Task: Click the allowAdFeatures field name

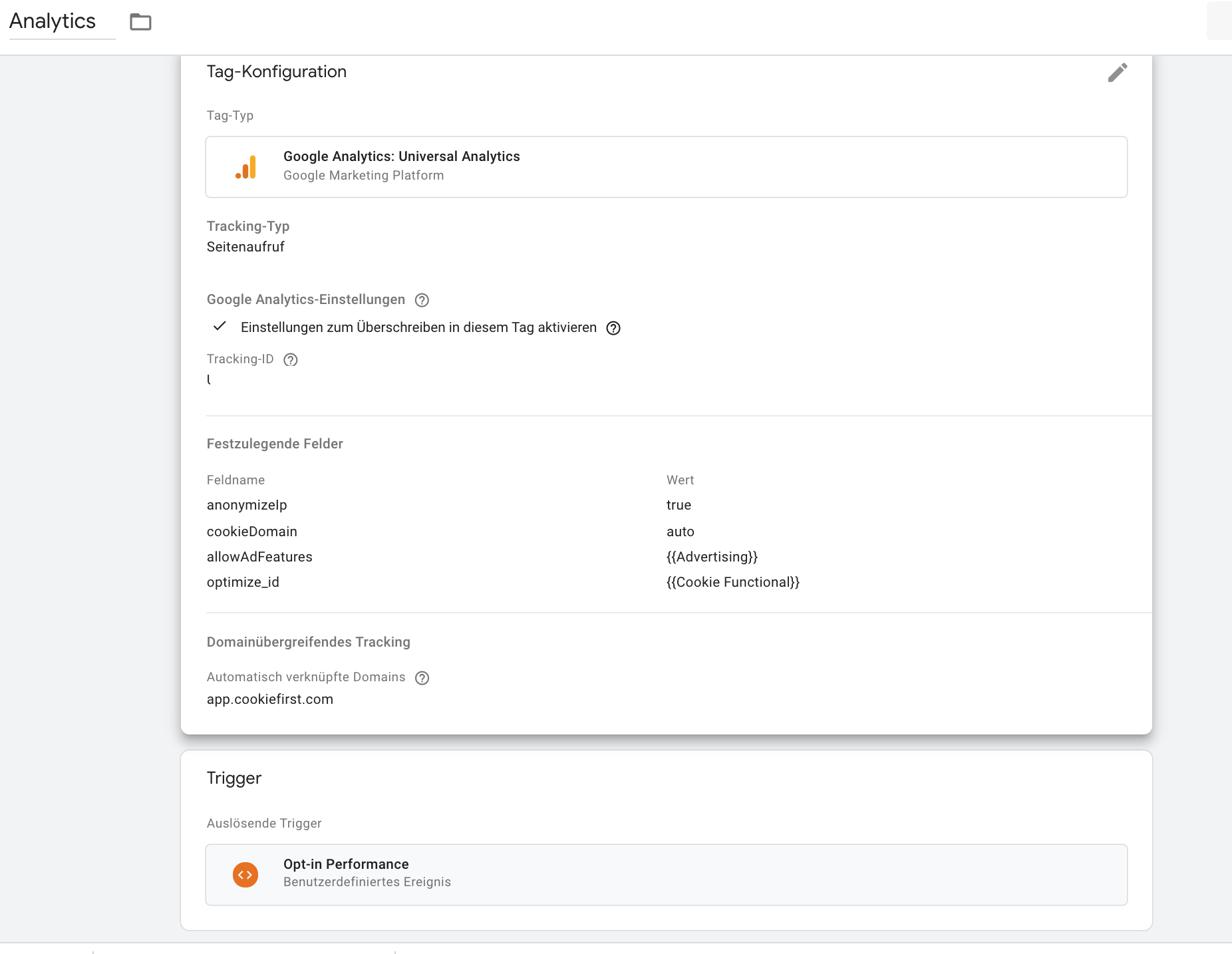Action: click(x=259, y=557)
